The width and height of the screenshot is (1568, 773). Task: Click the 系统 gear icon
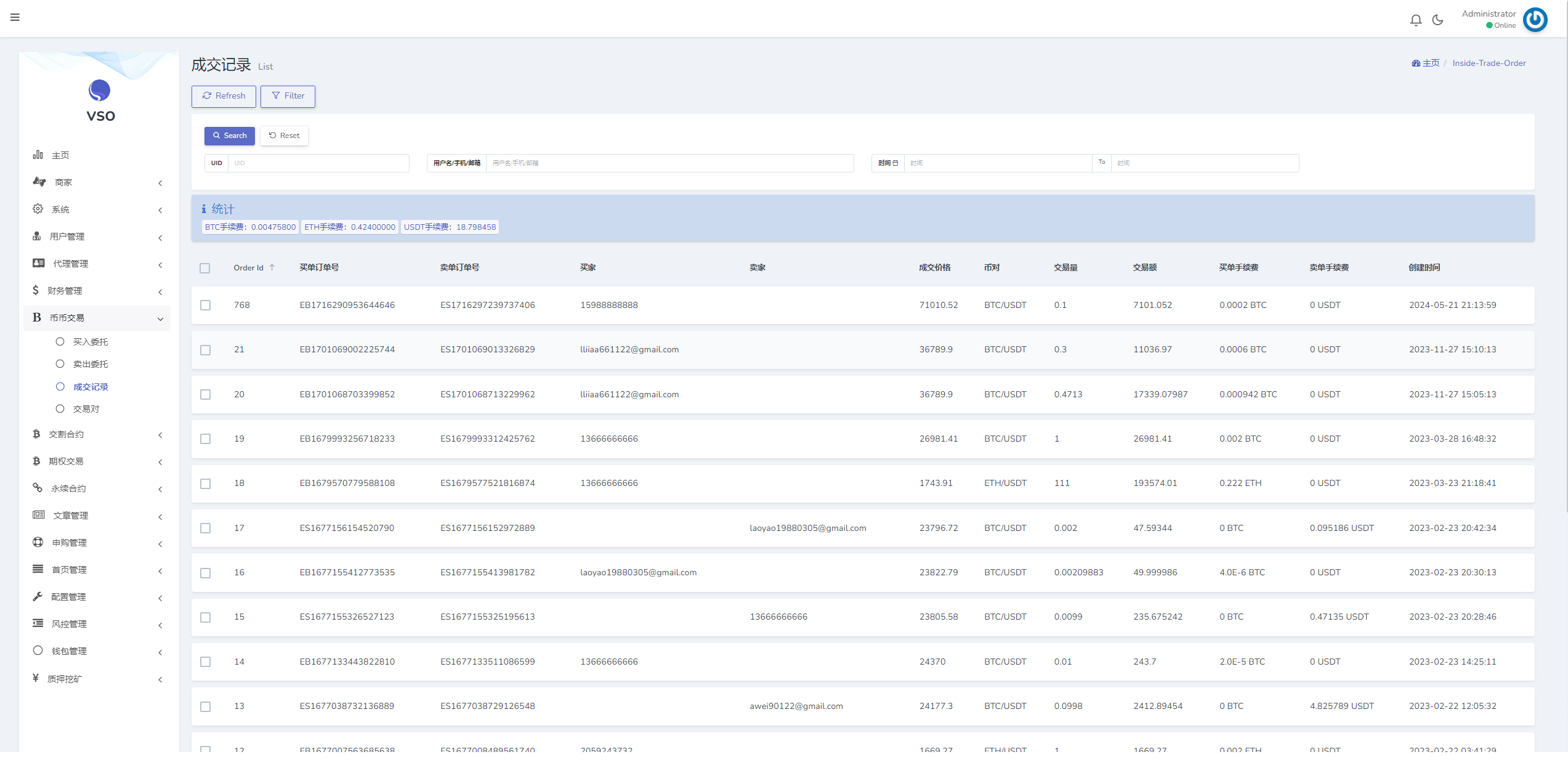tap(38, 209)
